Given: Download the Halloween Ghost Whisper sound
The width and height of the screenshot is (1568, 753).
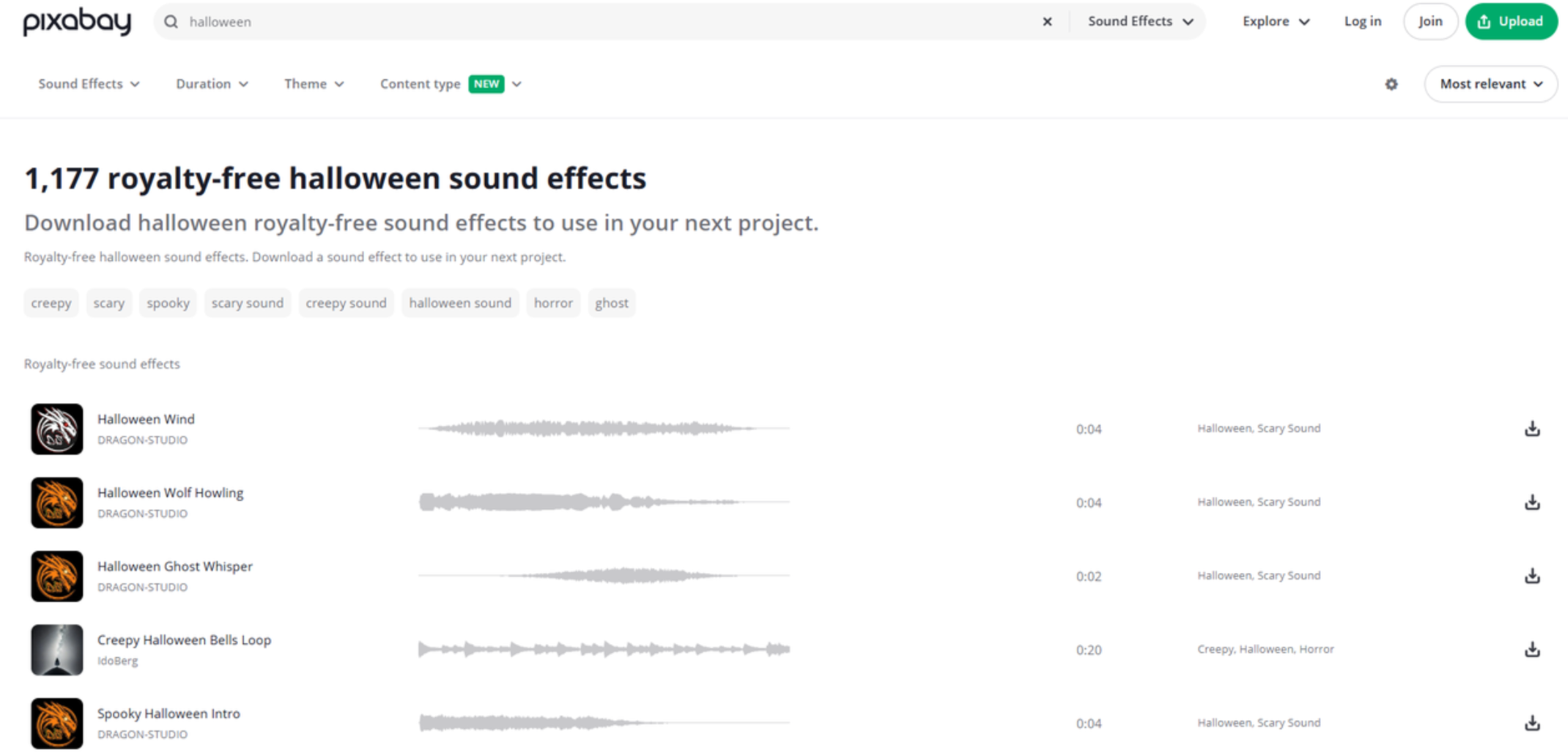Looking at the screenshot, I should pos(1531,576).
